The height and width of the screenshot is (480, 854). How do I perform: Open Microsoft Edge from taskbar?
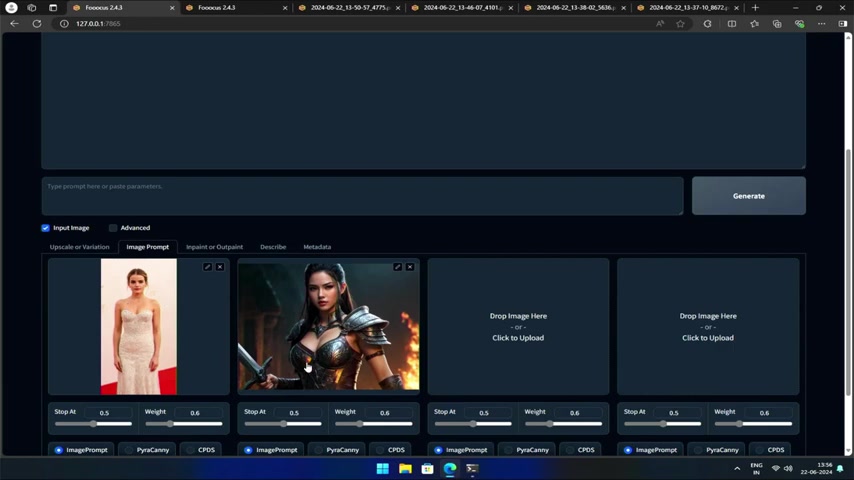pyautogui.click(x=450, y=469)
